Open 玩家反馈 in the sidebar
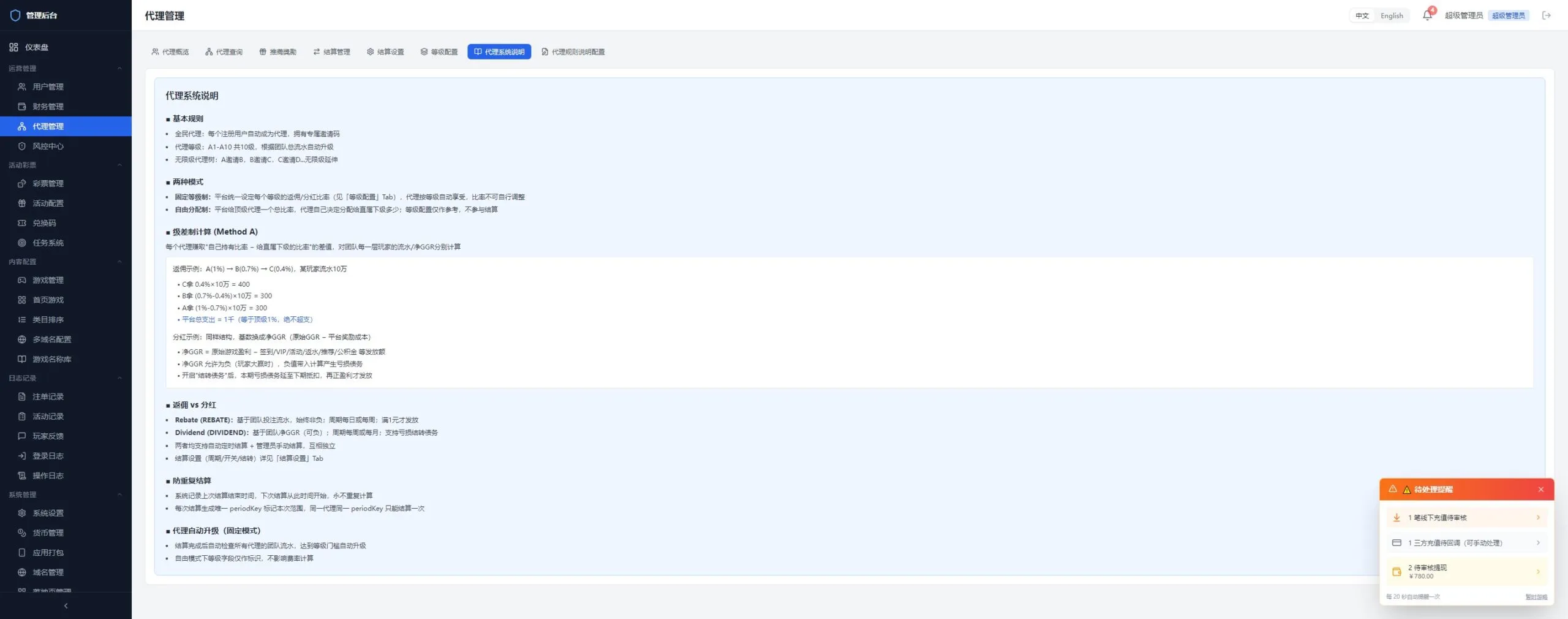The image size is (1568, 619). 66,436
